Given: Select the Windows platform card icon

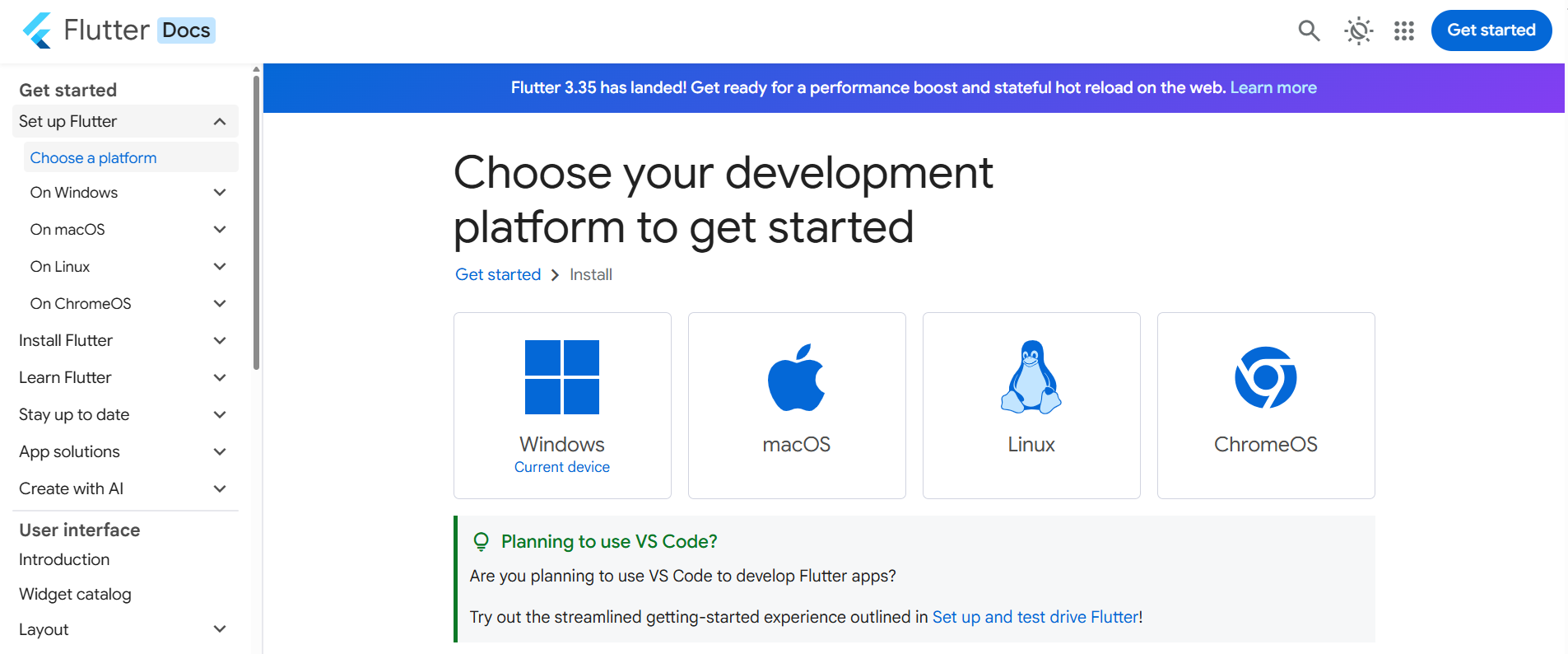Looking at the screenshot, I should click(x=562, y=377).
